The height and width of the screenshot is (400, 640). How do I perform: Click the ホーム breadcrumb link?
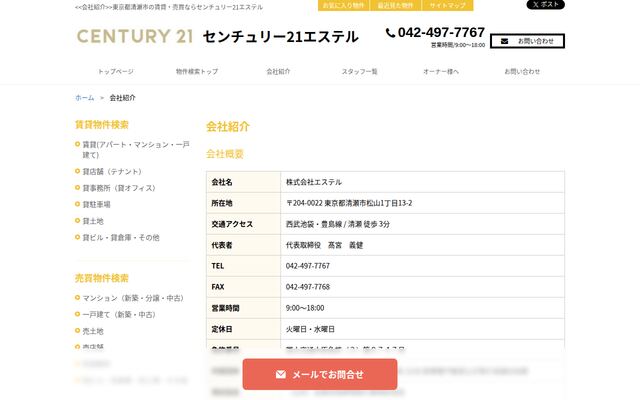tap(84, 98)
